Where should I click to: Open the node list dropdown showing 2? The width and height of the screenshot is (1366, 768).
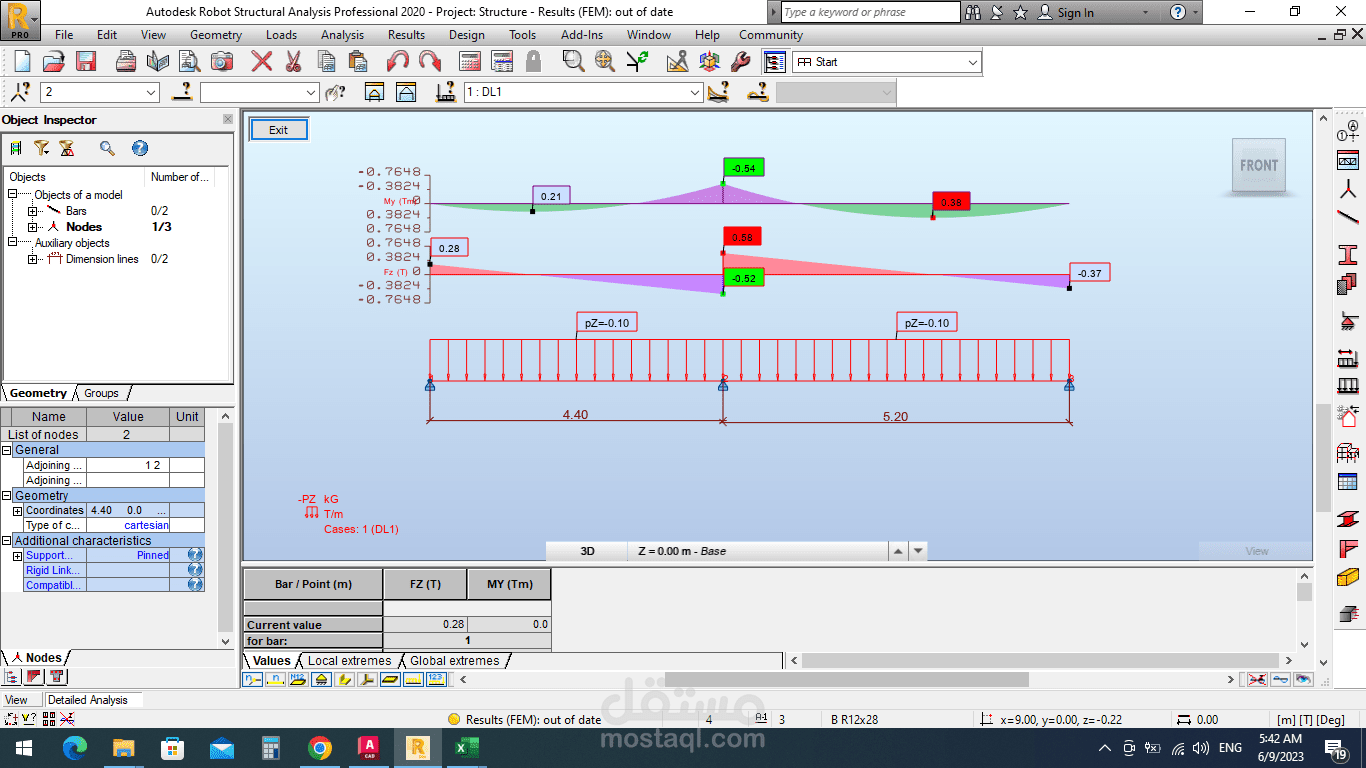point(151,93)
